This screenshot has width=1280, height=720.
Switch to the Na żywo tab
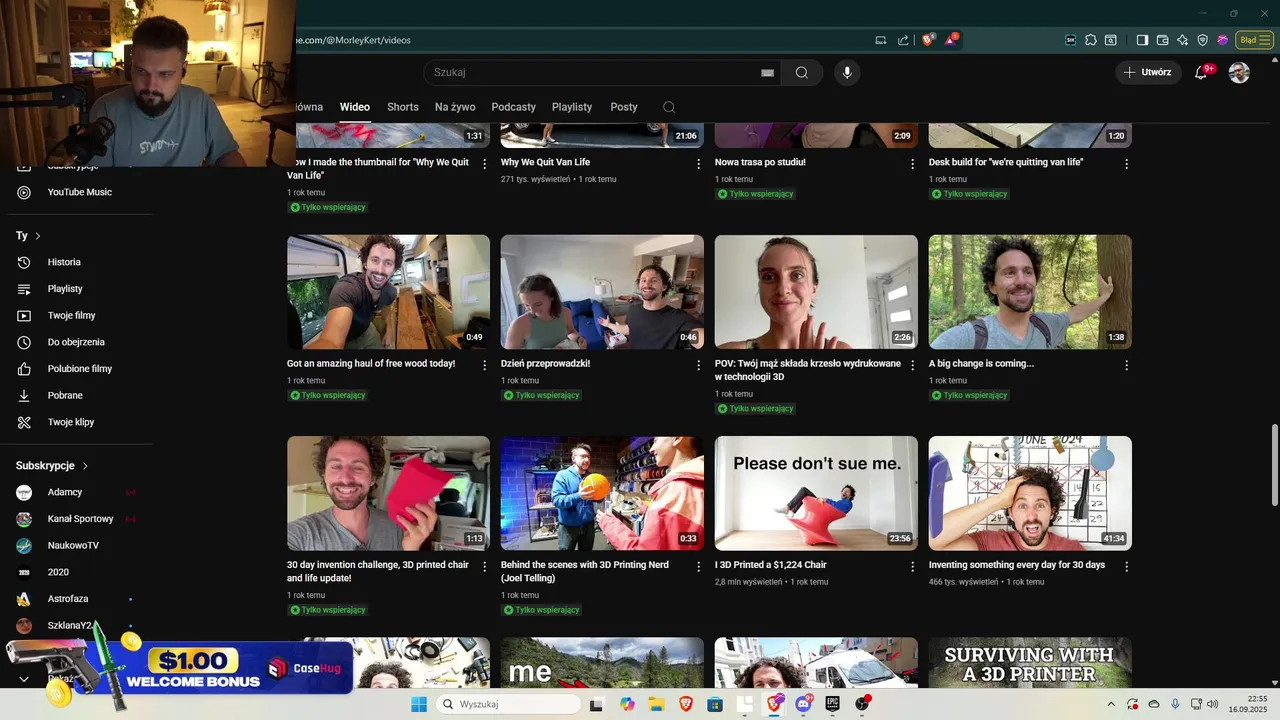pyautogui.click(x=455, y=107)
